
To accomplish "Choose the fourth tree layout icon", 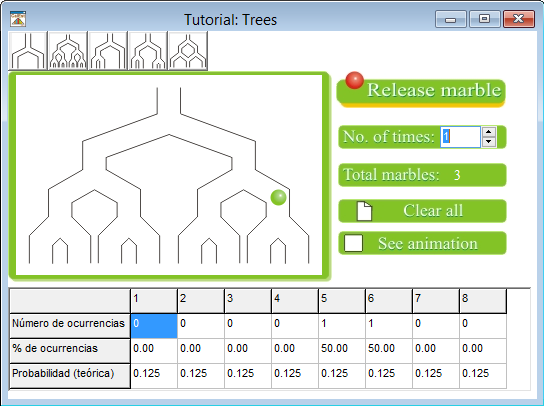I will click(x=148, y=51).
